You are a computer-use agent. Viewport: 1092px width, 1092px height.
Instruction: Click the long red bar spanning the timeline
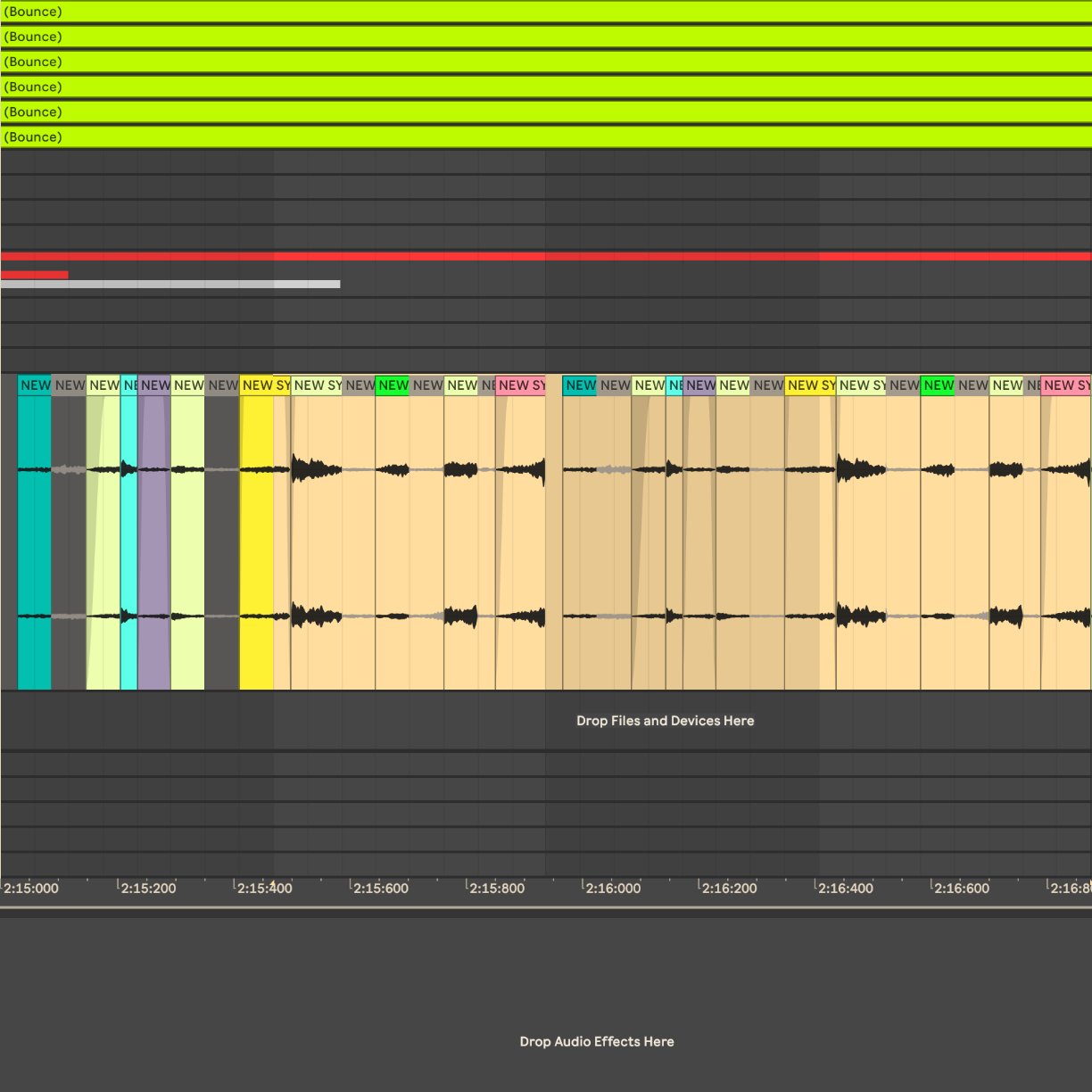[x=545, y=257]
